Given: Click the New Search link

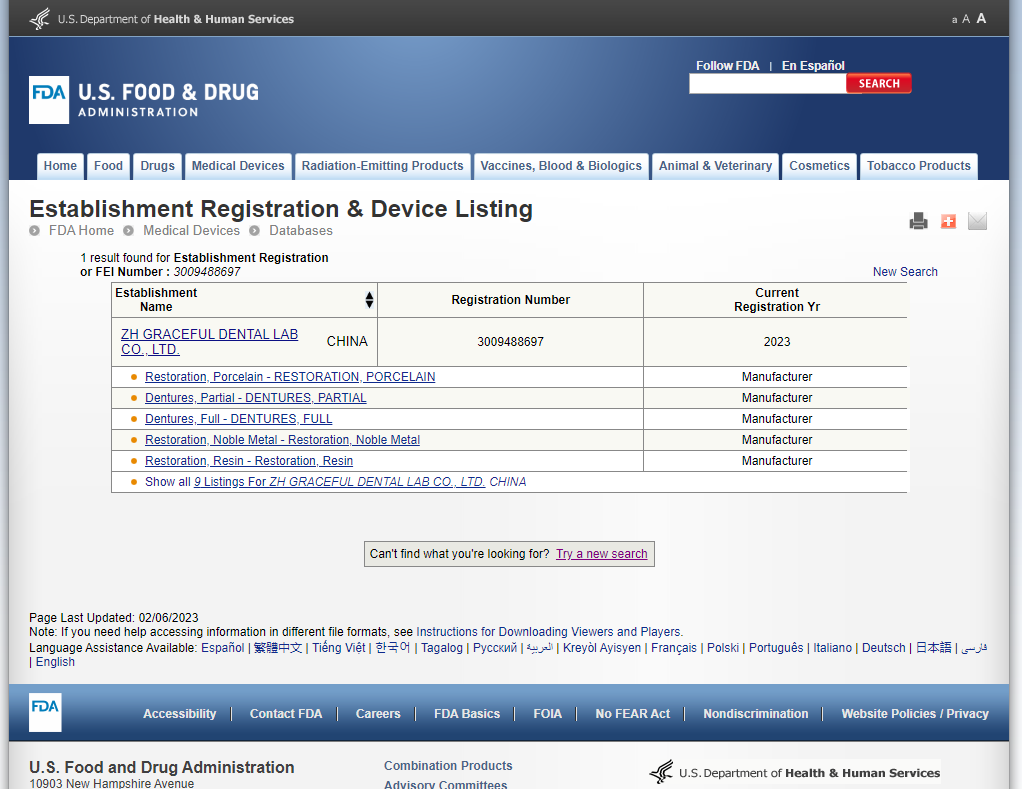Looking at the screenshot, I should (x=905, y=272).
